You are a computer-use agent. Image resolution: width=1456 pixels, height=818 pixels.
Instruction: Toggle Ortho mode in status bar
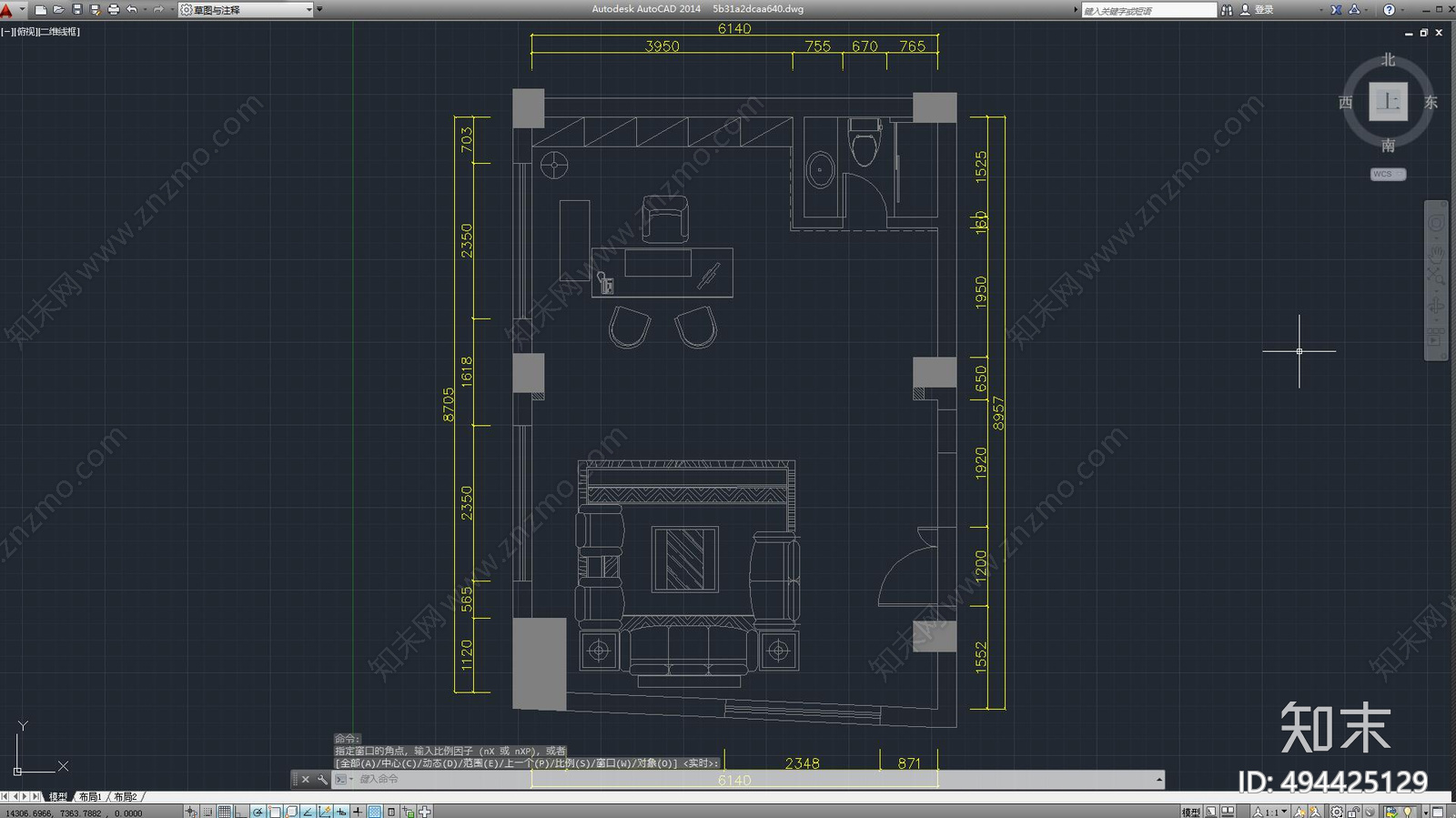(241, 812)
